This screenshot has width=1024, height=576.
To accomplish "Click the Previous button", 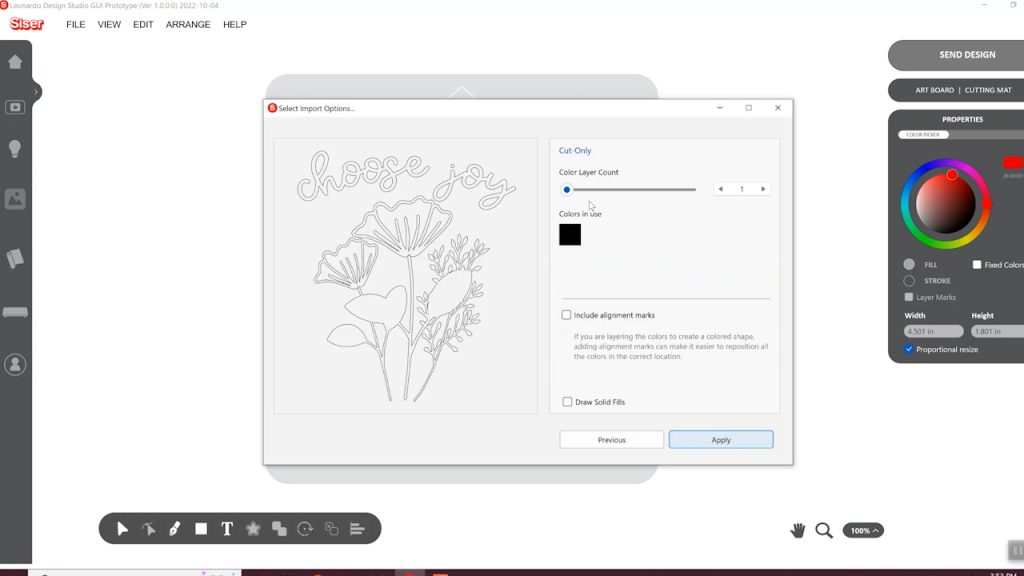I will (611, 440).
